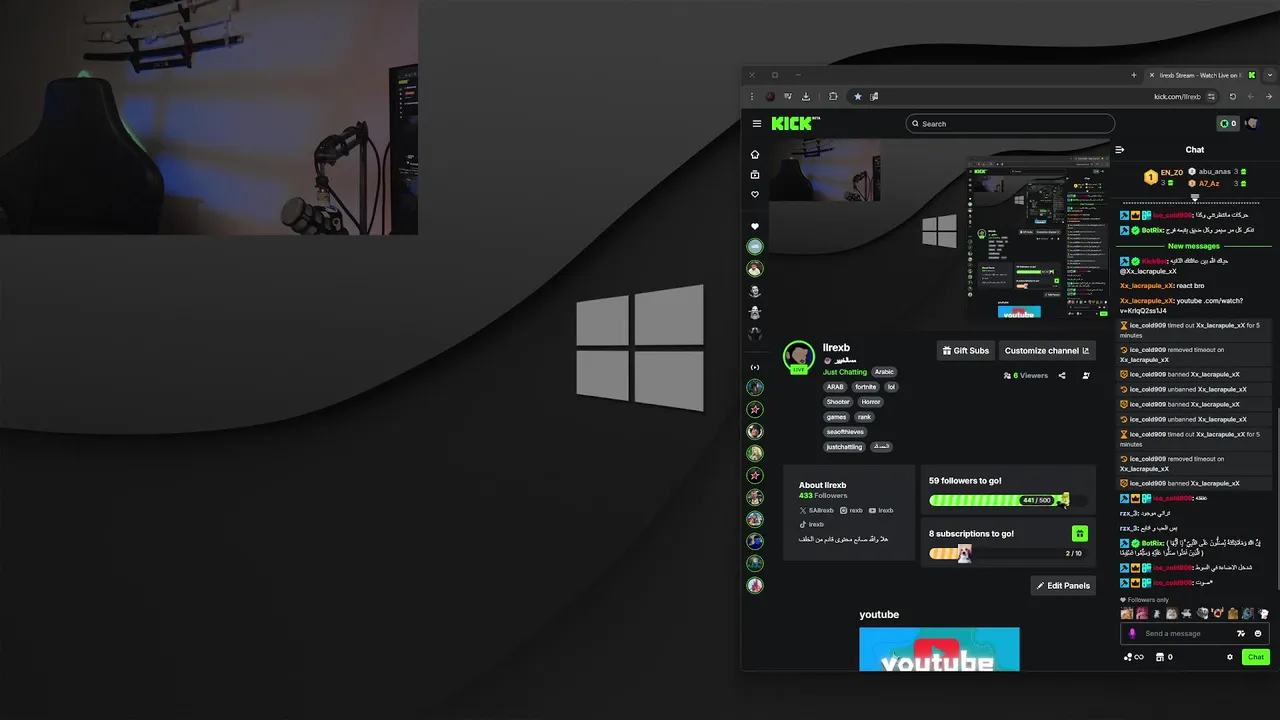Focus the Kick Search field
Screen dimensions: 1280x720
tap(1010, 124)
